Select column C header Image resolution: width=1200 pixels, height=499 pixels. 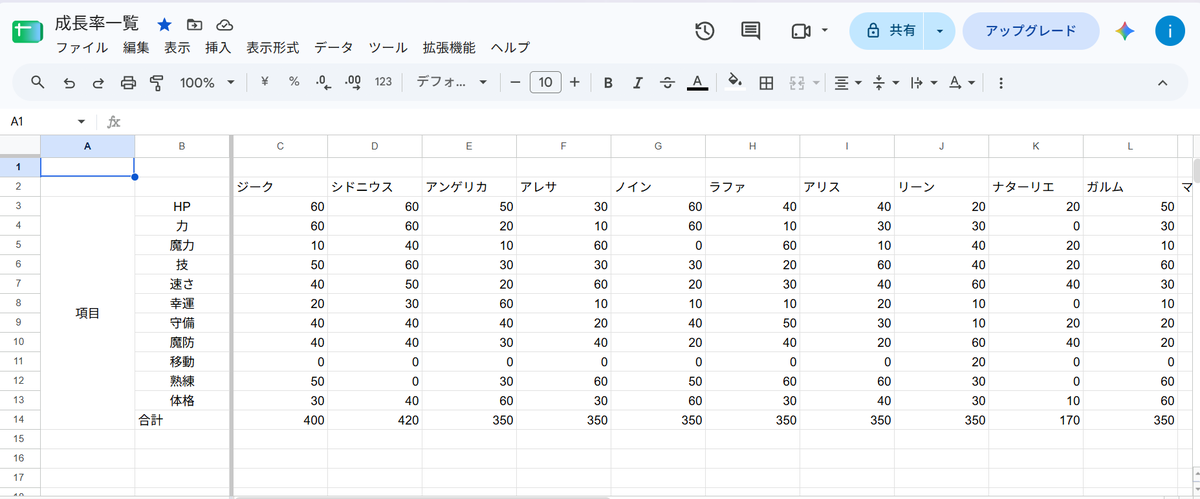pos(280,146)
